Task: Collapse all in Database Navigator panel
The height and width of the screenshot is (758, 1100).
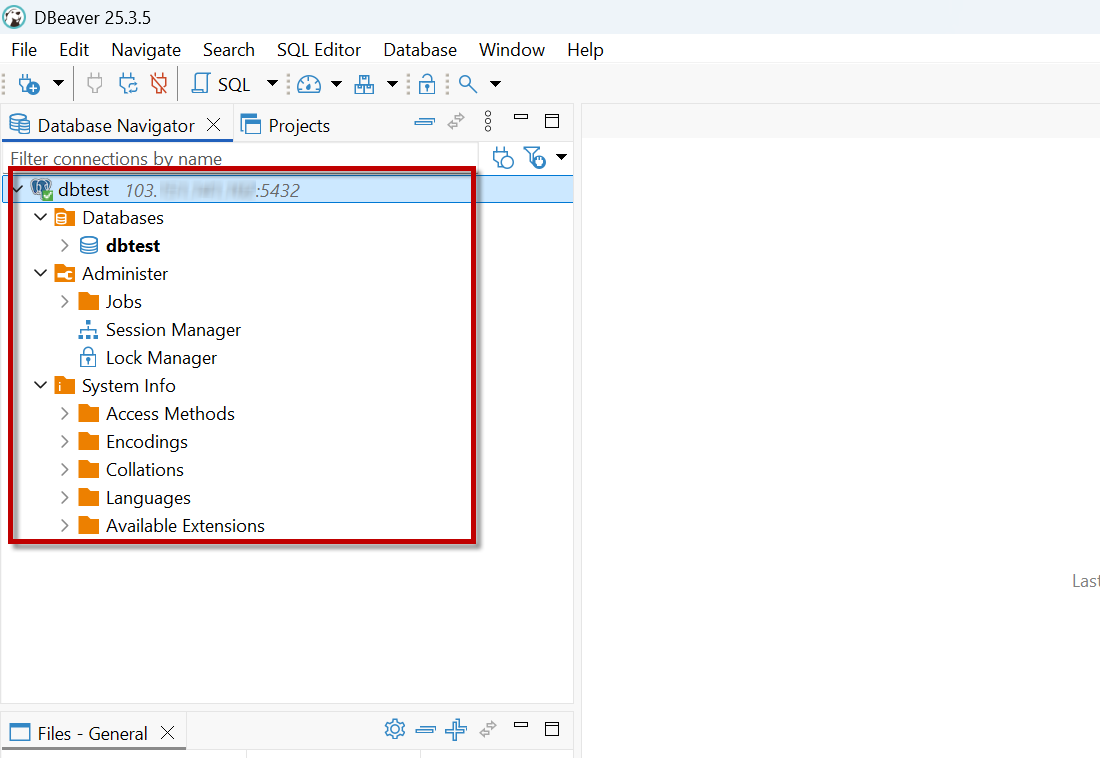Action: tap(425, 122)
